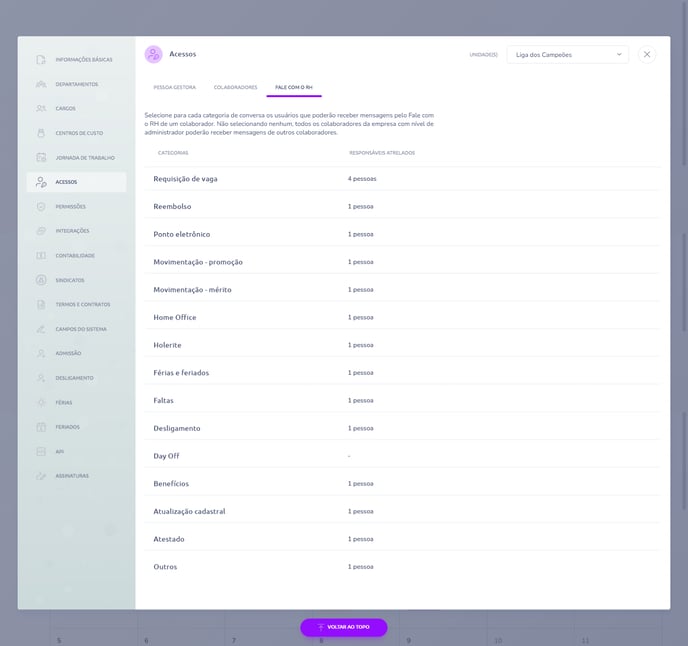The image size is (688, 646).
Task: Click the Campos do Sistema icon
Action: pyautogui.click(x=41, y=329)
